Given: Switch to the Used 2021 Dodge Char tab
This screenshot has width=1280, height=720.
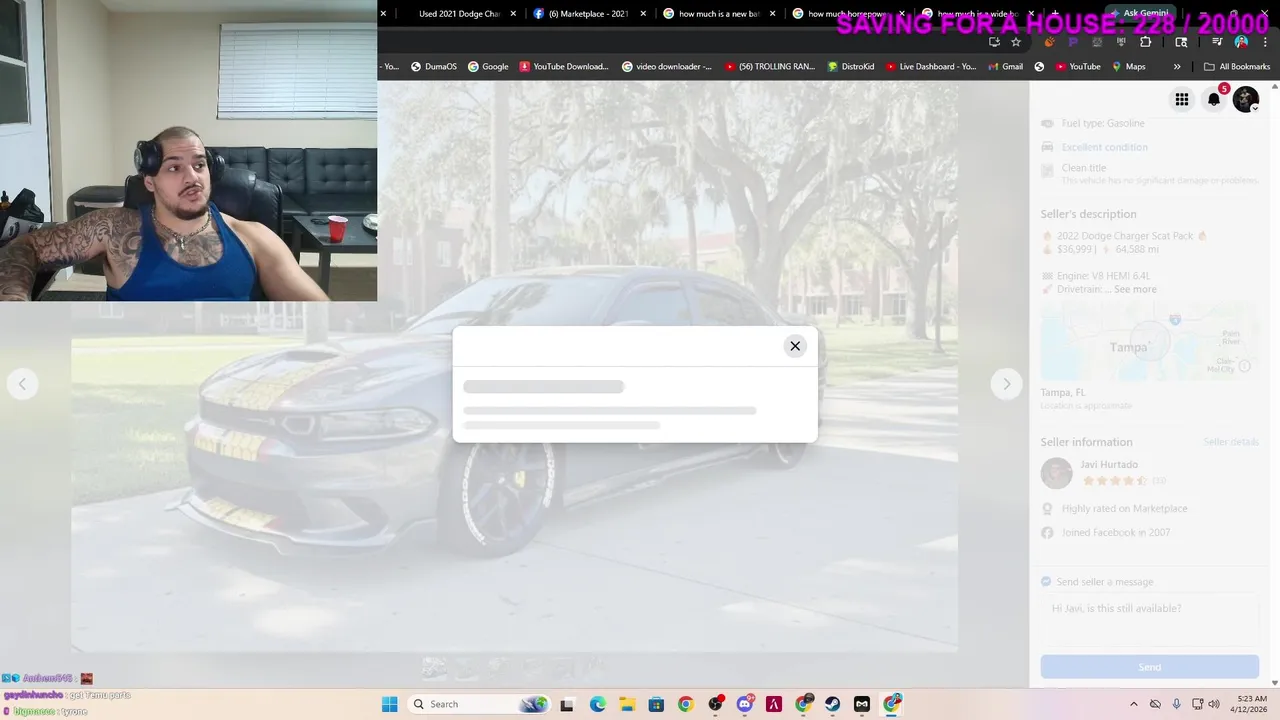Looking at the screenshot, I should click(457, 14).
